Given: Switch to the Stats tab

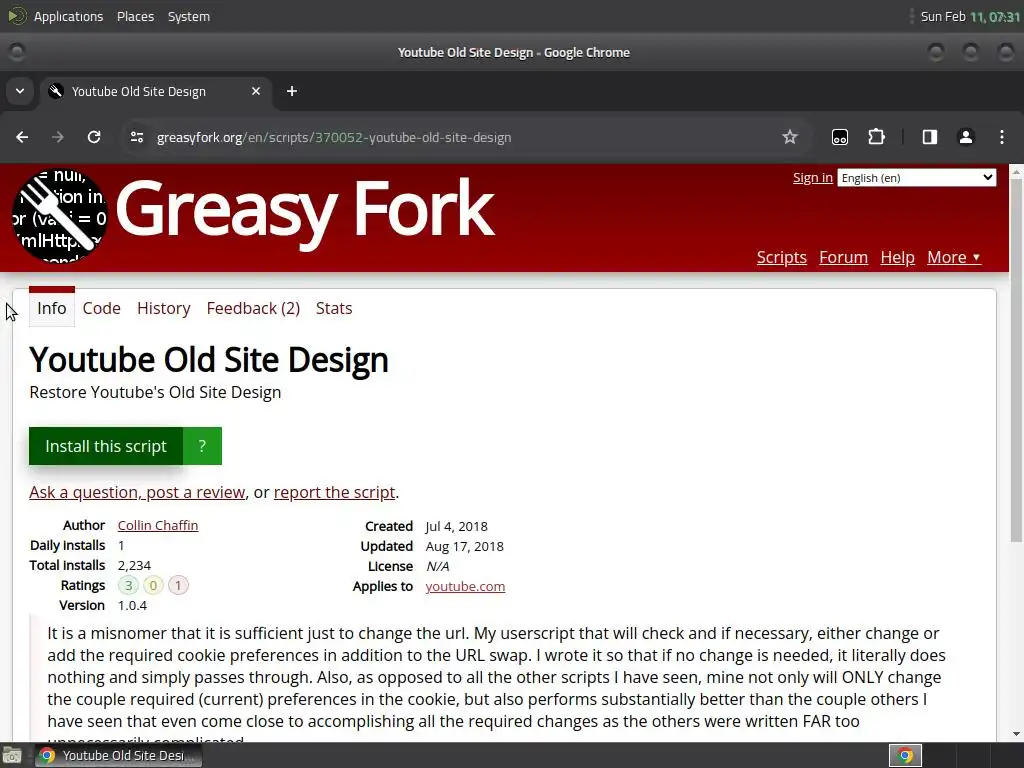Looking at the screenshot, I should tap(334, 308).
